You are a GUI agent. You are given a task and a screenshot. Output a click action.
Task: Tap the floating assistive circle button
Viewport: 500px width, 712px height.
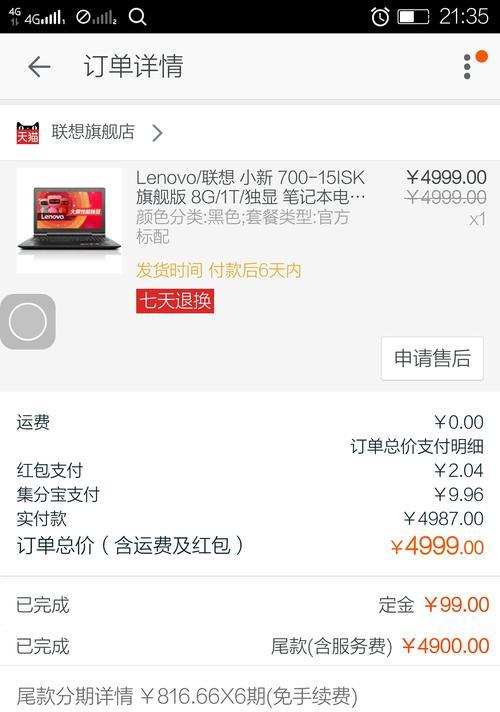28,321
